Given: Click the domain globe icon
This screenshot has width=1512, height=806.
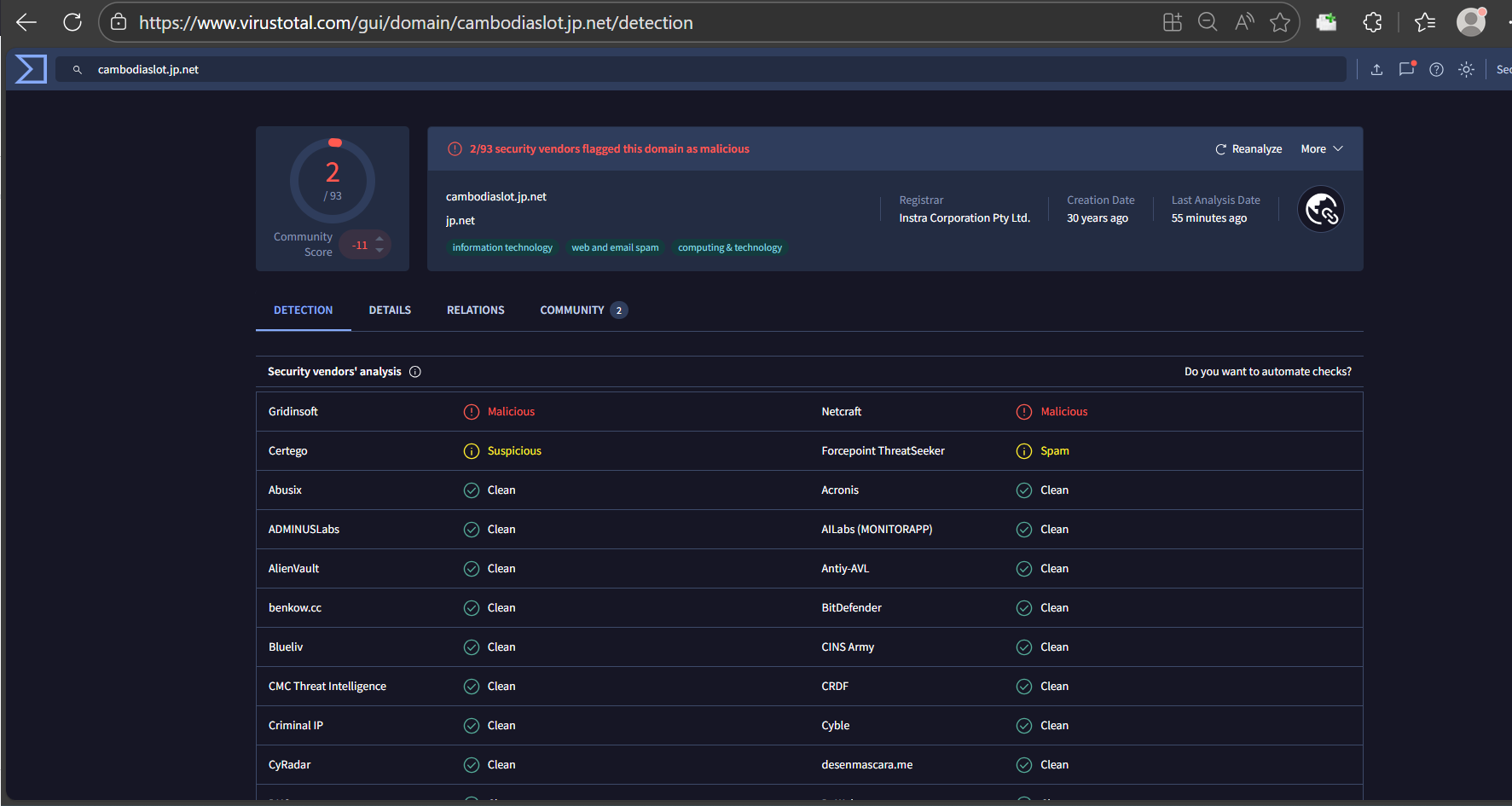Looking at the screenshot, I should pos(1320,209).
